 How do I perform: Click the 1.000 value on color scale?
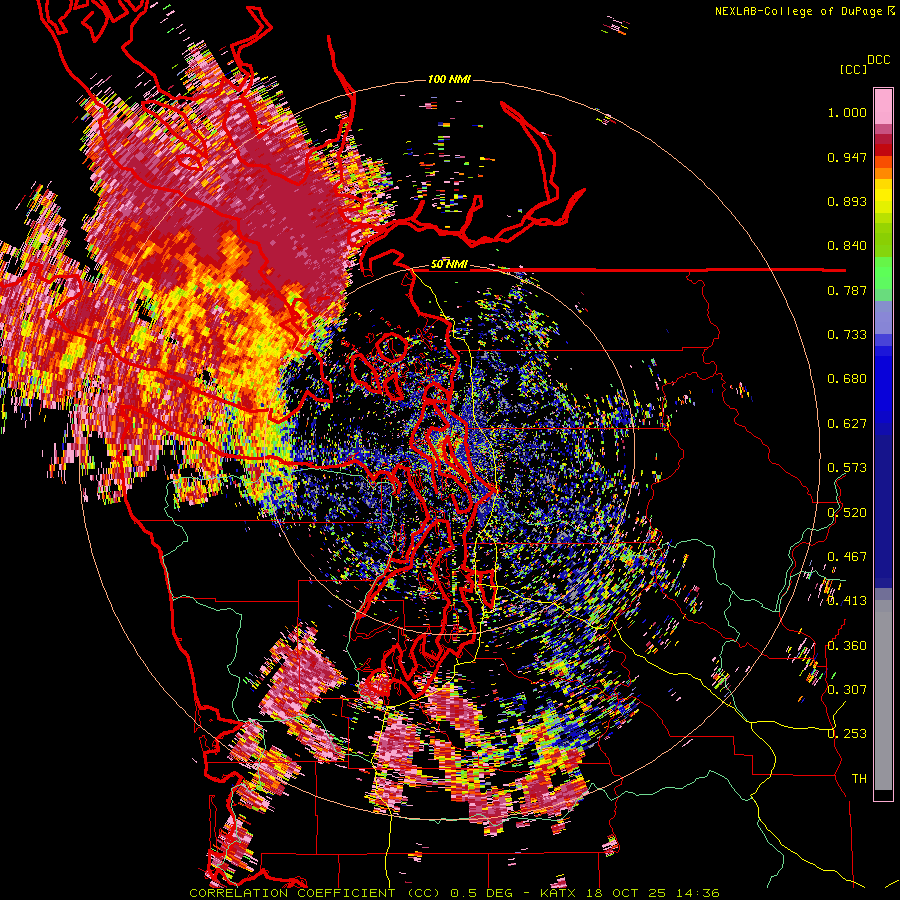pyautogui.click(x=847, y=112)
